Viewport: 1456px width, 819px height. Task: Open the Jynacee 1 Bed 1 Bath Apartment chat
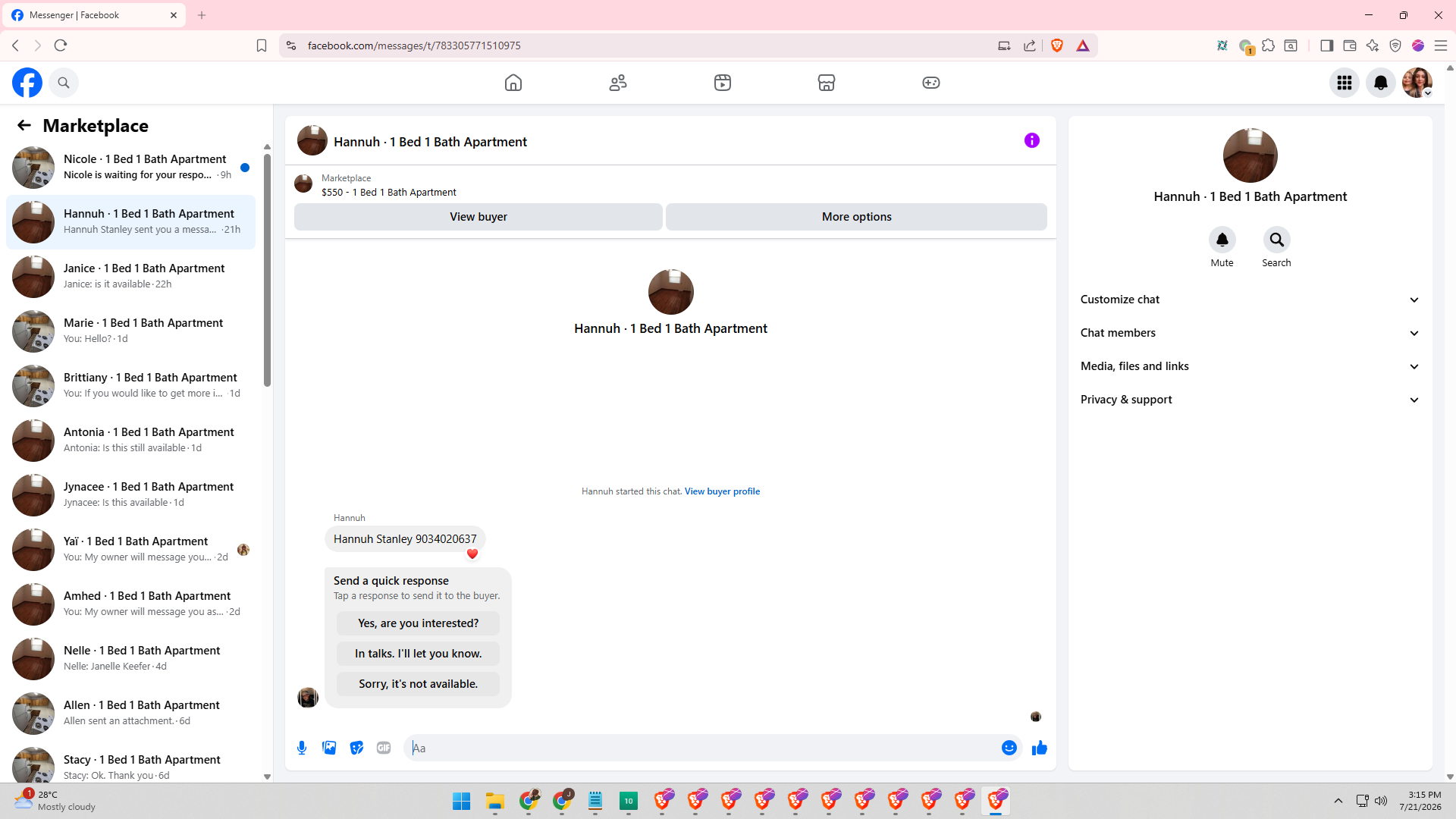click(x=130, y=495)
